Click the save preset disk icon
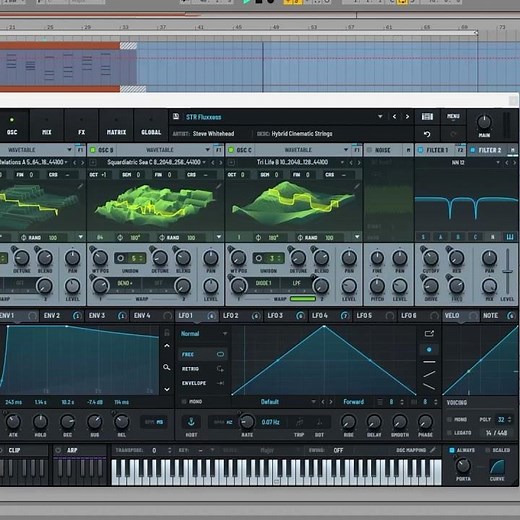Screen dimensions: 520x520 click(x=176, y=116)
